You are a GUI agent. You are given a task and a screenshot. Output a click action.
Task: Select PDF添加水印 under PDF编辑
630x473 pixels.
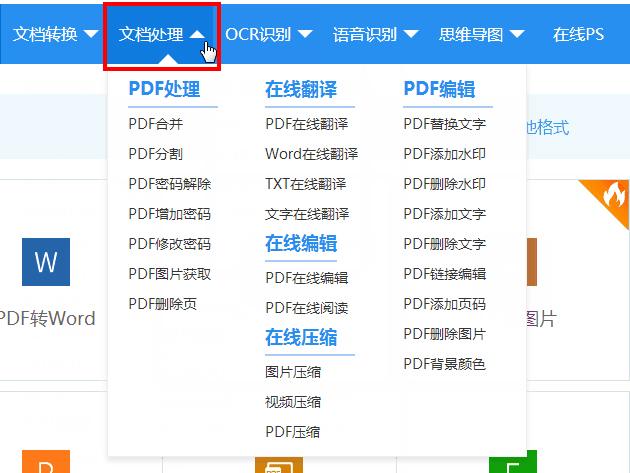(x=445, y=154)
